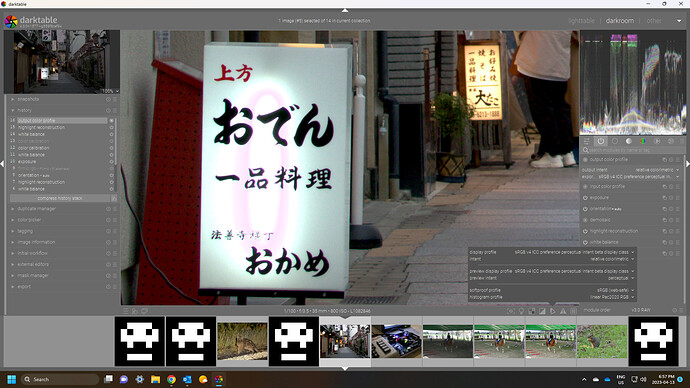Click the search modules input field
The image size is (690, 388).
(634, 150)
